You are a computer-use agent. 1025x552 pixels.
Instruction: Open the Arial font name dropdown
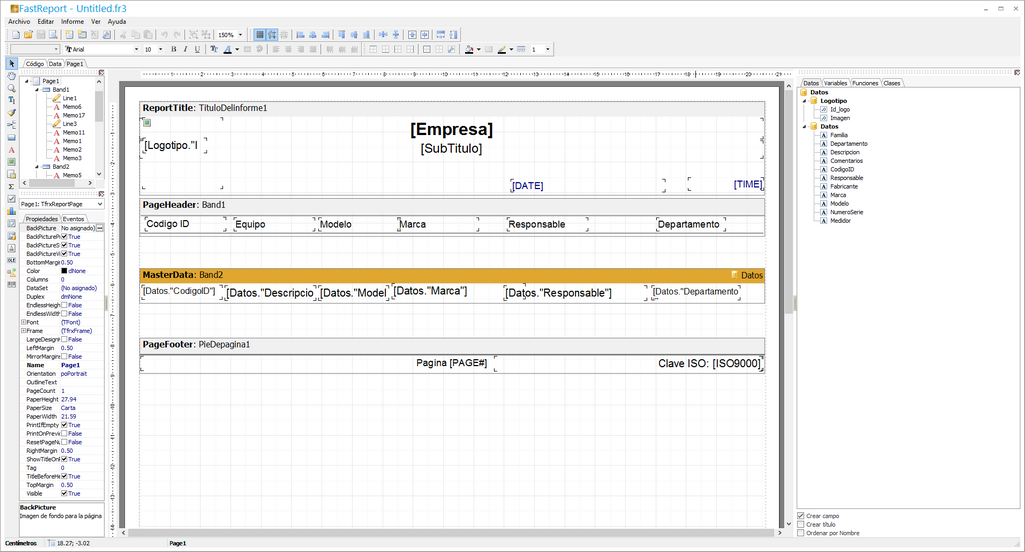(136, 49)
